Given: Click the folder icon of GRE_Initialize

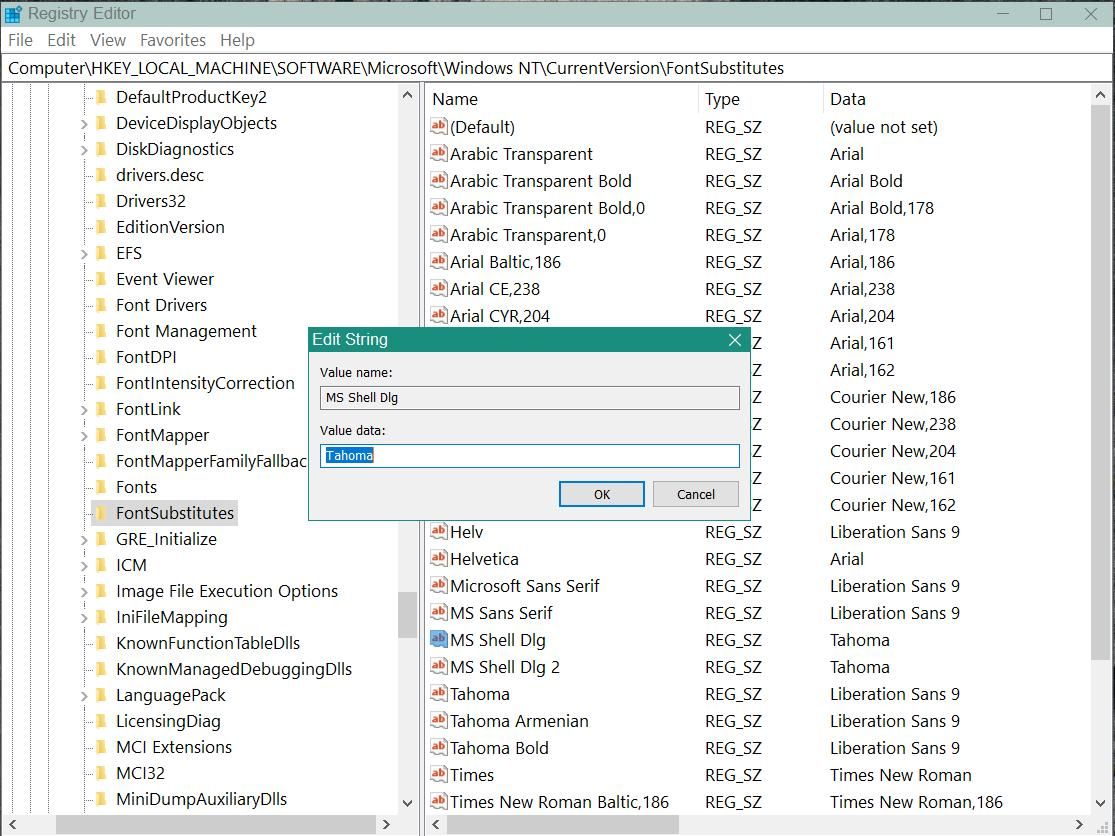Looking at the screenshot, I should (x=102, y=539).
